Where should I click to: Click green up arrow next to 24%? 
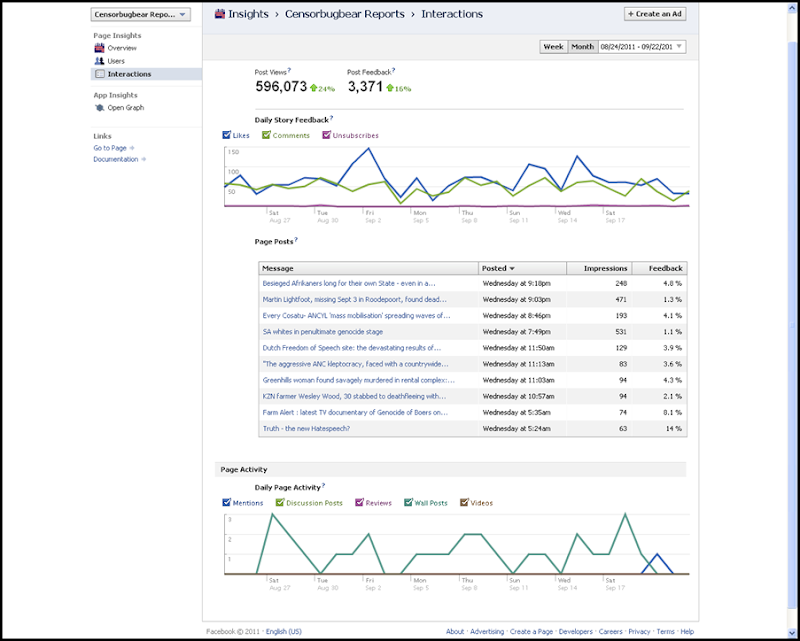click(x=313, y=88)
